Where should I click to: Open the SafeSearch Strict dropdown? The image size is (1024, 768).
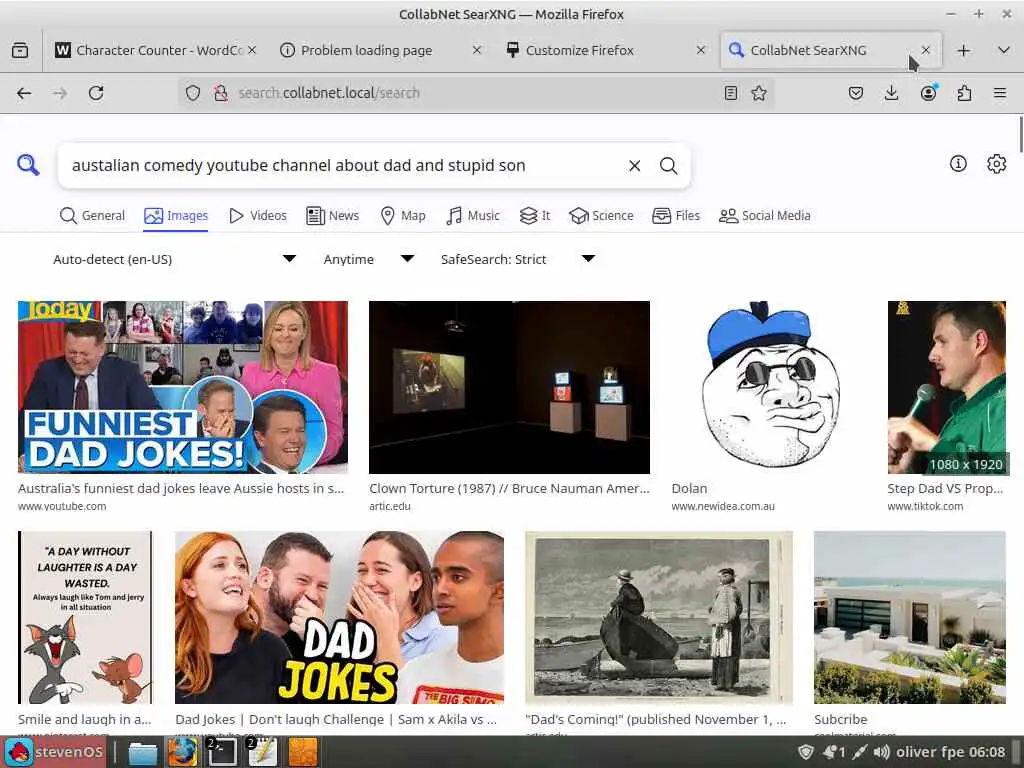click(517, 259)
